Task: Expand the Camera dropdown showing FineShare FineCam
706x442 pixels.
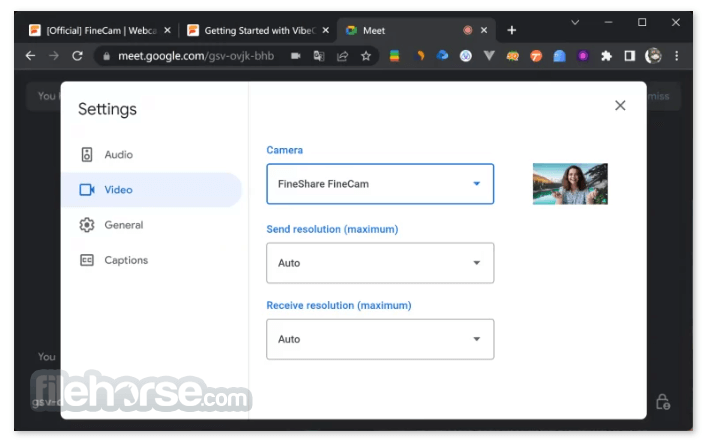Action: (380, 184)
